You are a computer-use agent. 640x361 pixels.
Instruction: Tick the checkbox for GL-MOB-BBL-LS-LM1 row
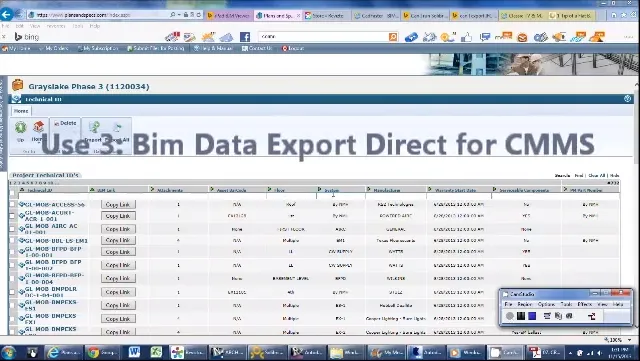tap(12, 241)
